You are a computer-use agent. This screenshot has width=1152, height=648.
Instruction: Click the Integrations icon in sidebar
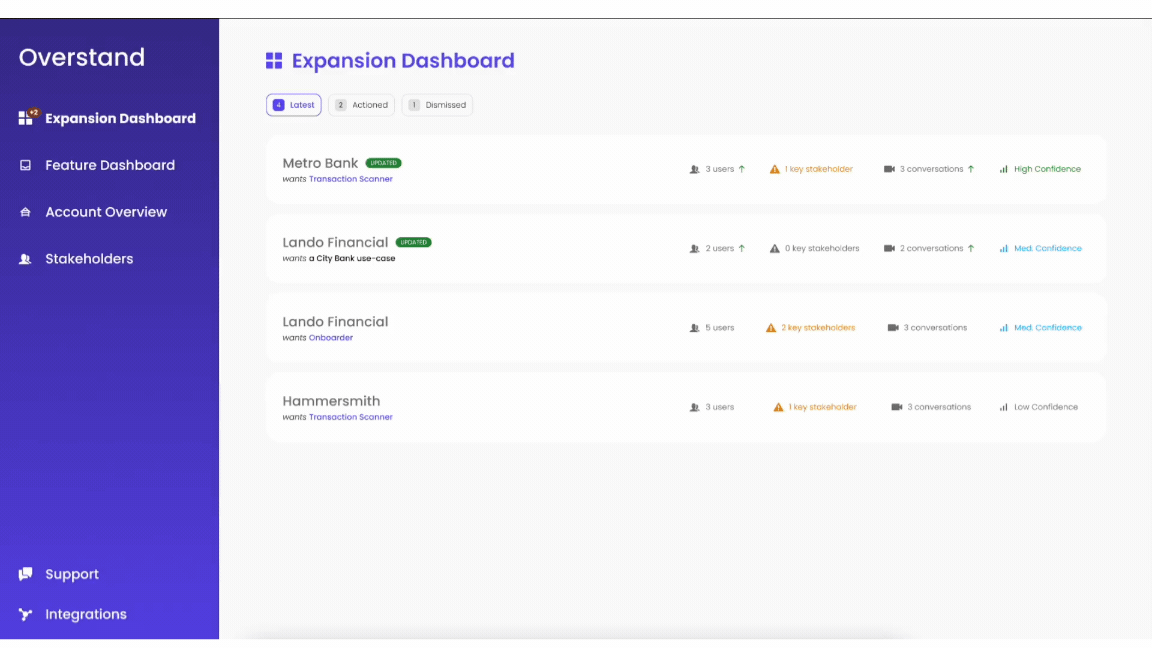click(x=26, y=614)
